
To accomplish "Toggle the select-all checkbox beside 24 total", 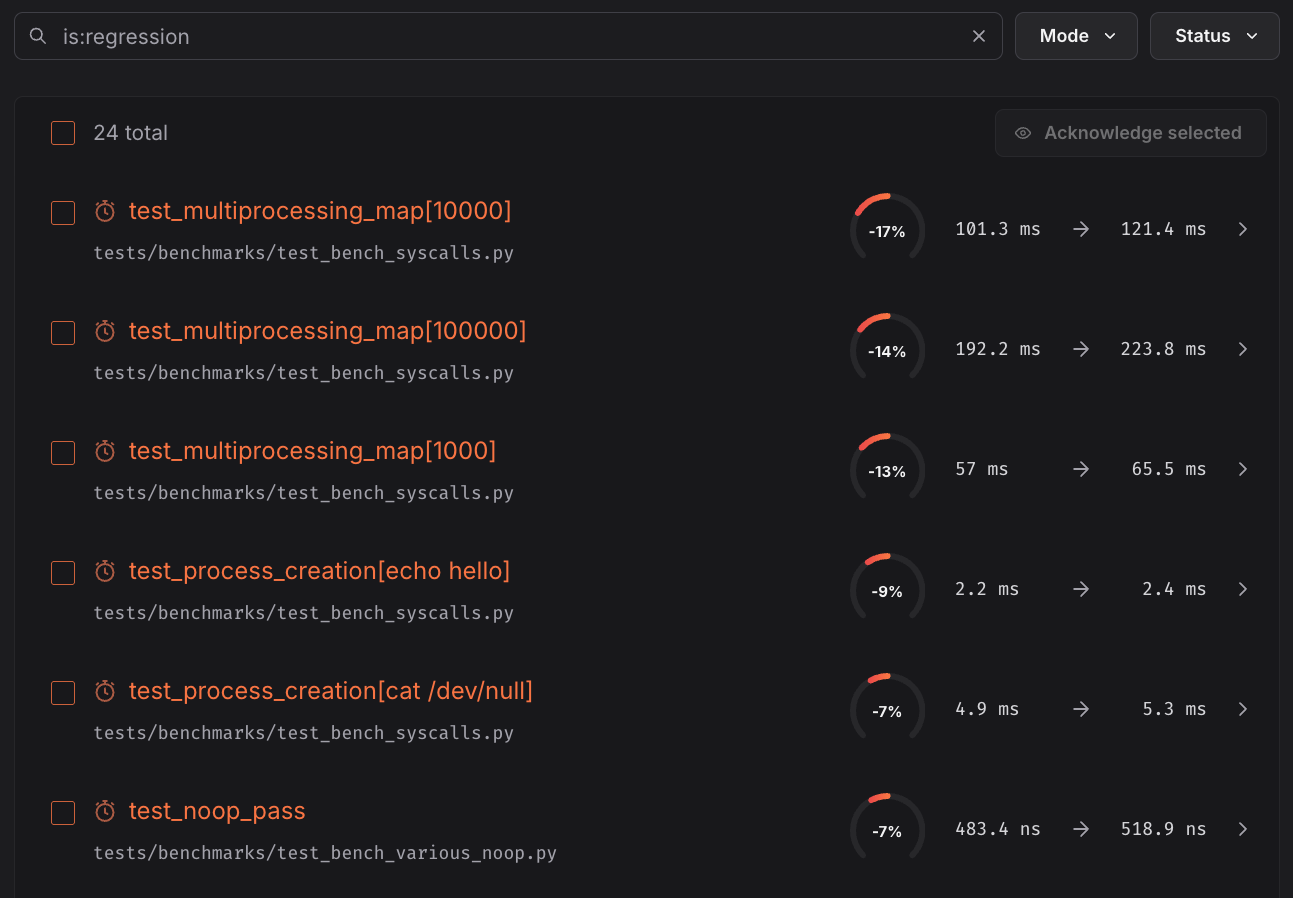I will 63,132.
